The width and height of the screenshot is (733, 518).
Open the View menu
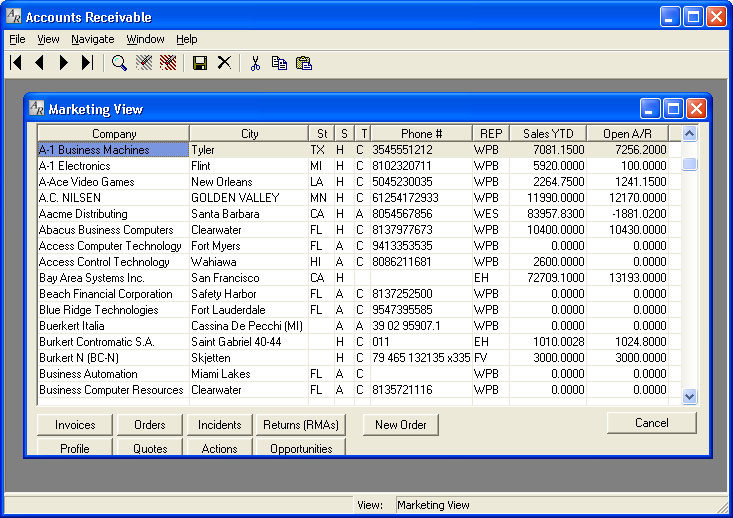[x=48, y=39]
